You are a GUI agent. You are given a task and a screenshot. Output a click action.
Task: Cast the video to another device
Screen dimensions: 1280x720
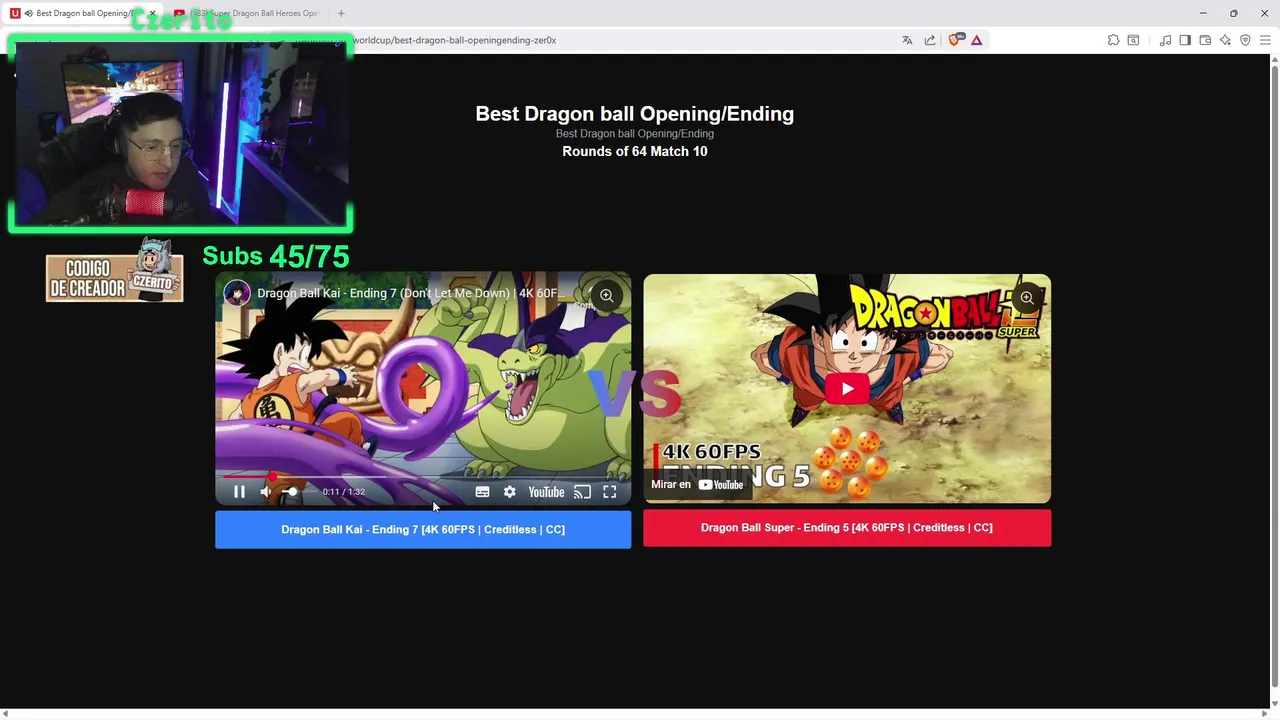click(582, 492)
